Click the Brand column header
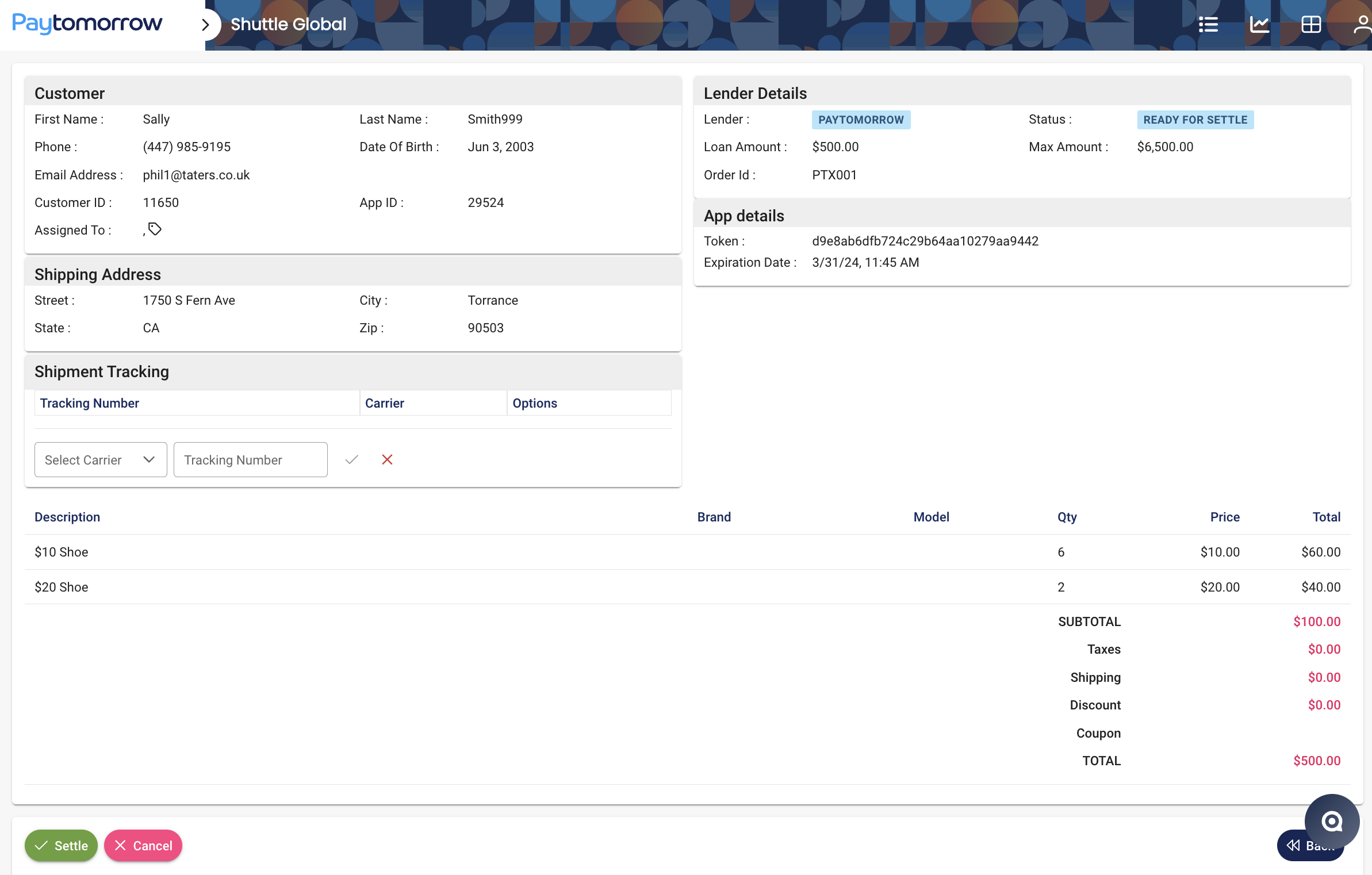Viewport: 1372px width, 875px height. coord(714,517)
